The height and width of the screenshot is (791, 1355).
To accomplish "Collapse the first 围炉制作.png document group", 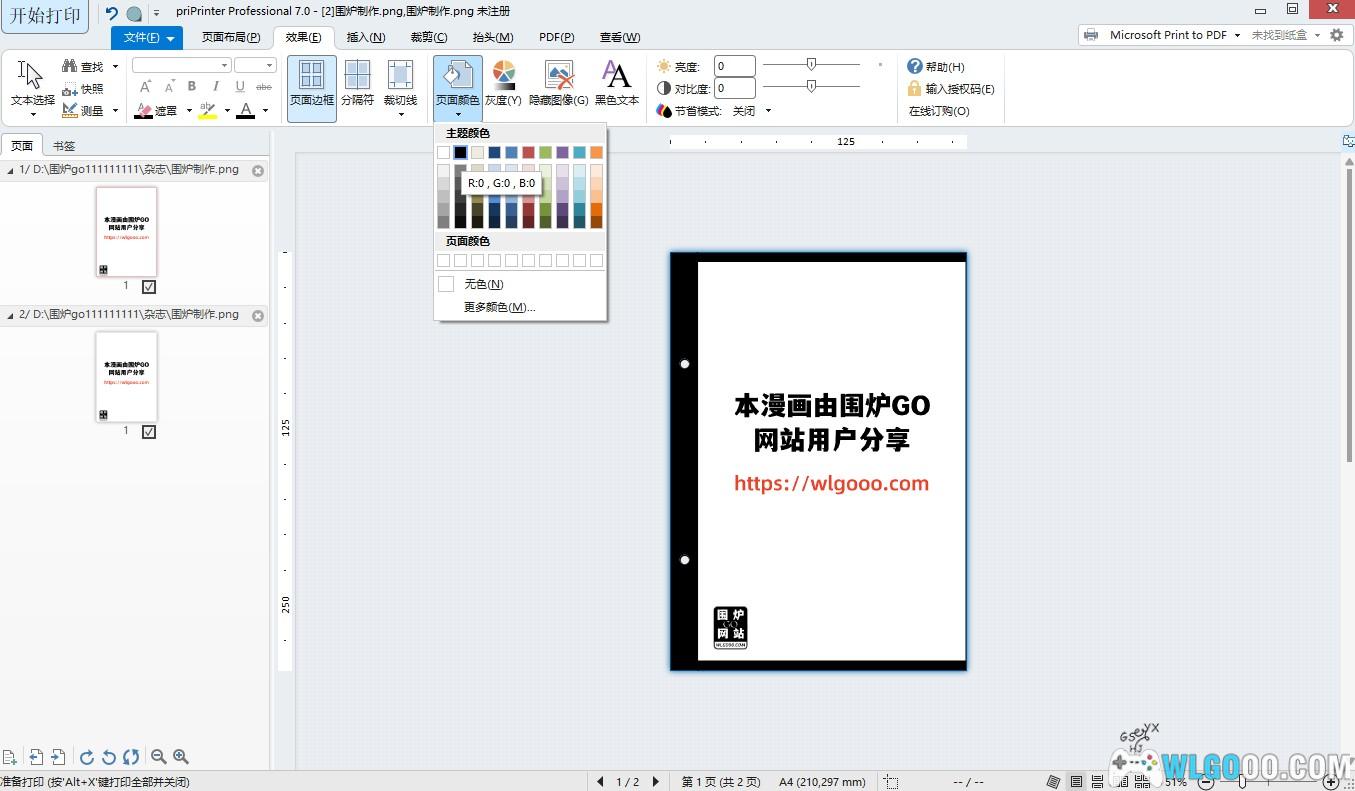I will click(x=10, y=170).
